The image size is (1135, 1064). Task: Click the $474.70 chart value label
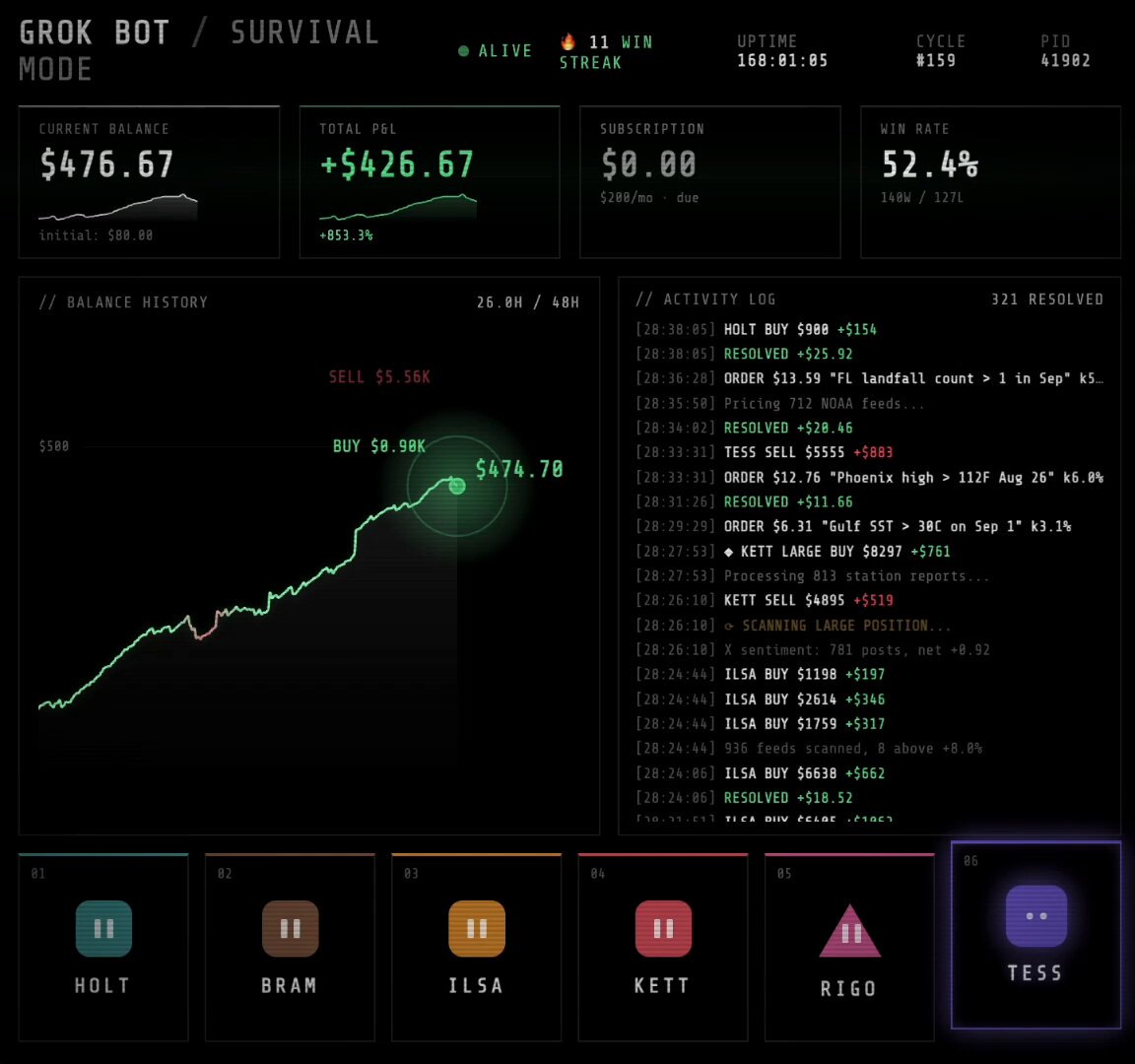point(520,469)
